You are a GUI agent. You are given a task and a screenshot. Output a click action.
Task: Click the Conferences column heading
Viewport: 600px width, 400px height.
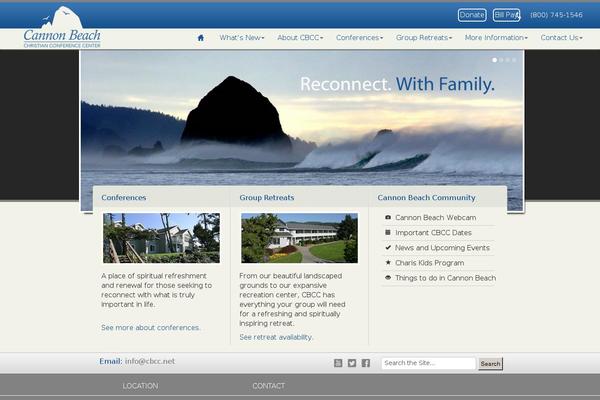tap(124, 198)
